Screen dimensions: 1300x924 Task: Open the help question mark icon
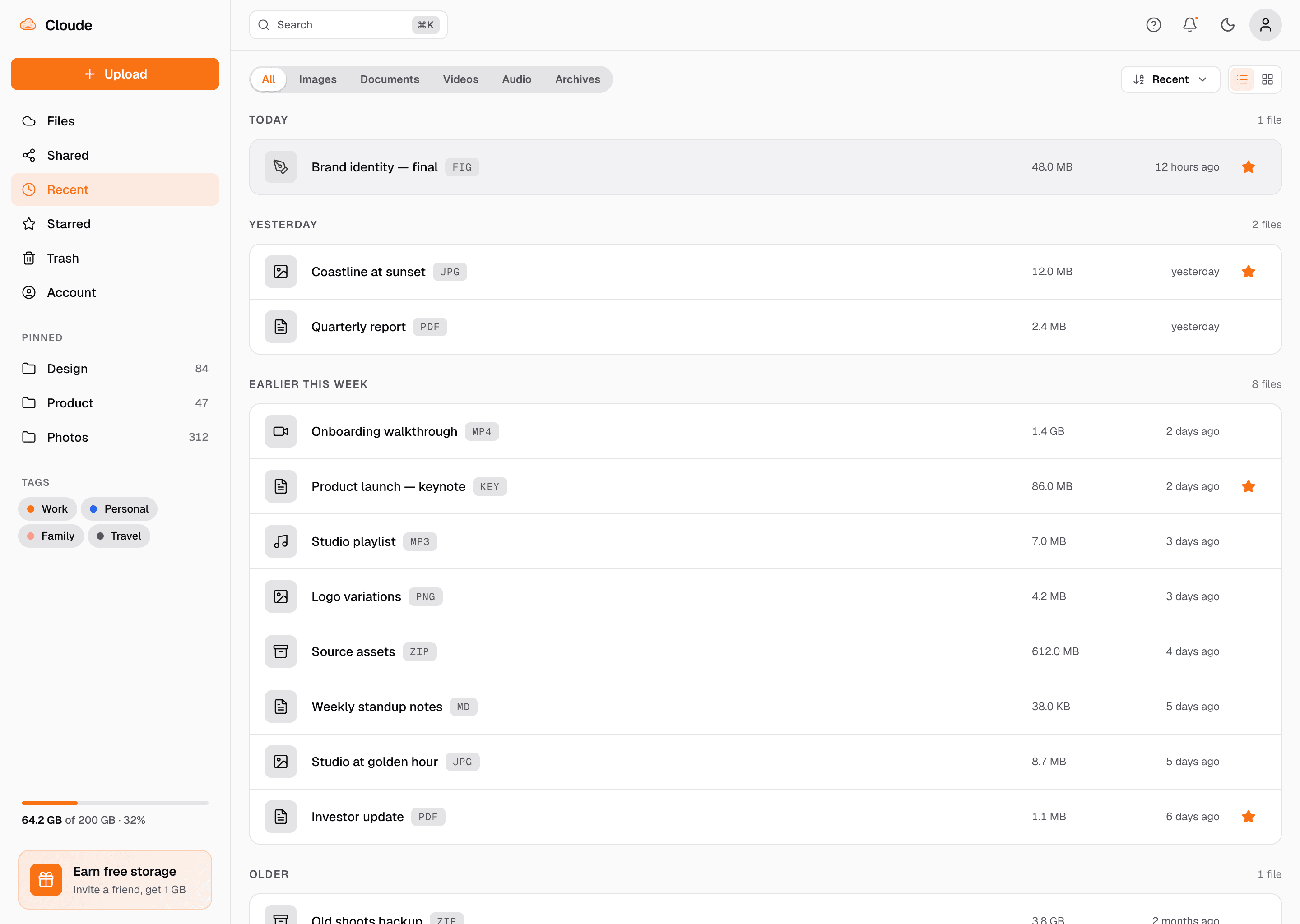(1153, 25)
